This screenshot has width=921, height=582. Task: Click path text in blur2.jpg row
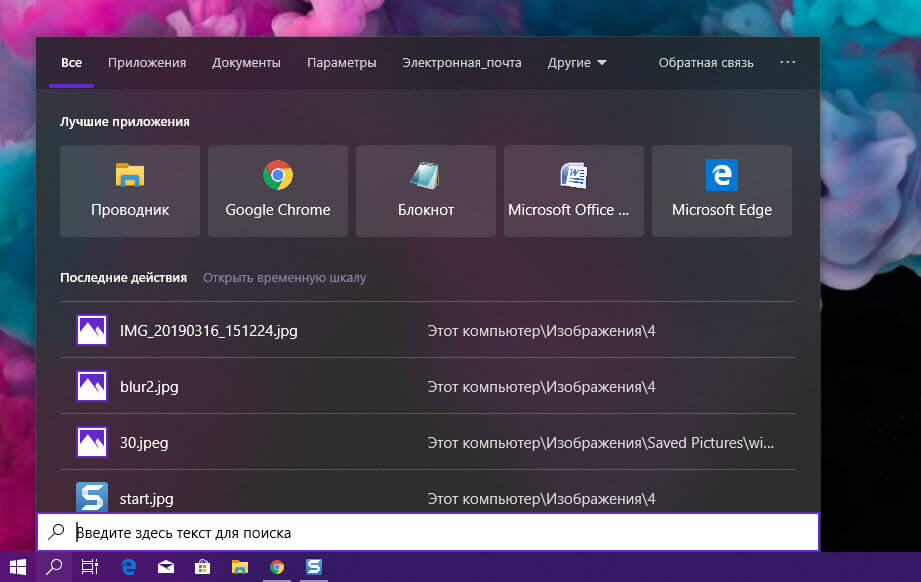(541, 387)
